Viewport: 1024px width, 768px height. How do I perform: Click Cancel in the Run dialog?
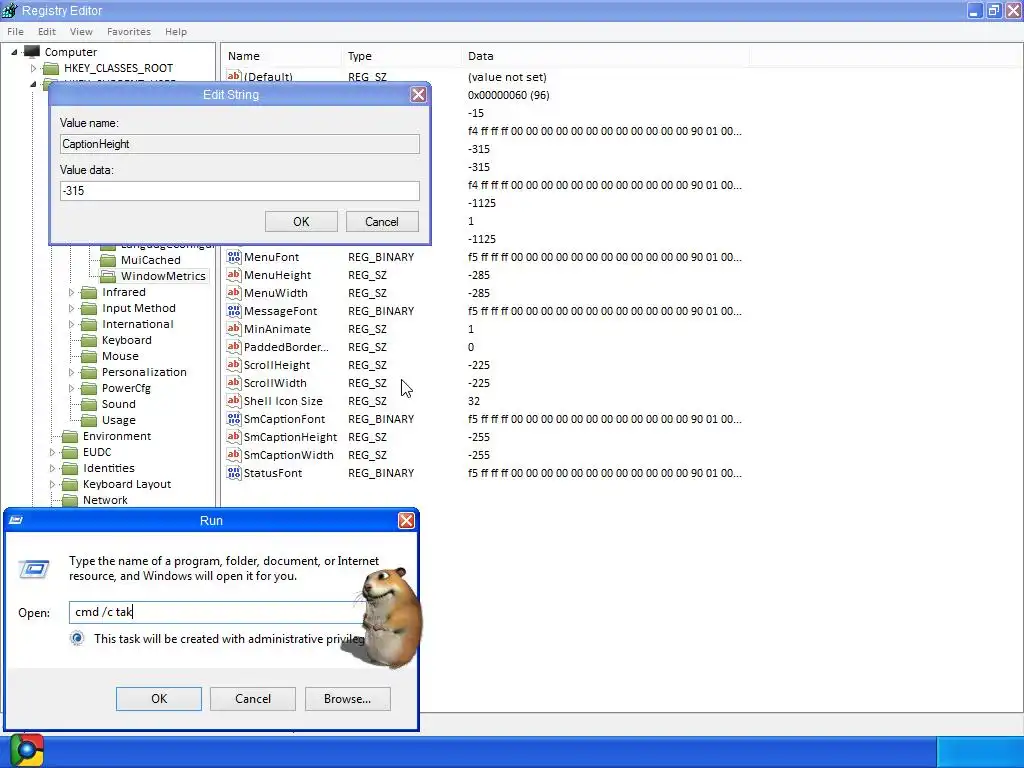253,699
